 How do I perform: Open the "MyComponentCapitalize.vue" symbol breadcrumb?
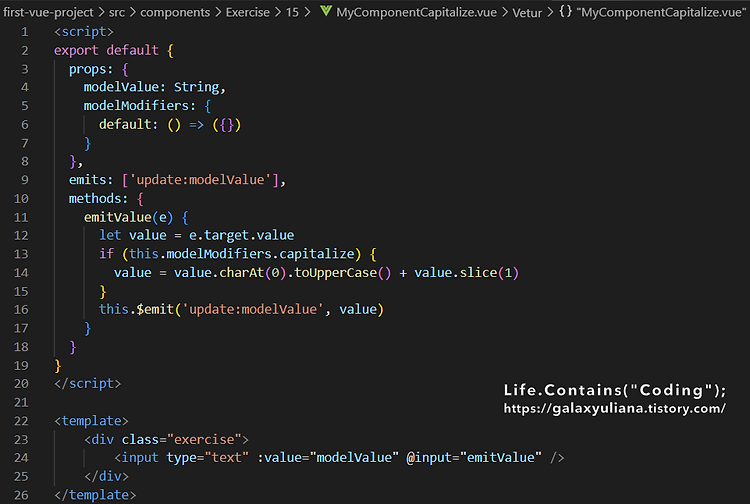[x=661, y=12]
